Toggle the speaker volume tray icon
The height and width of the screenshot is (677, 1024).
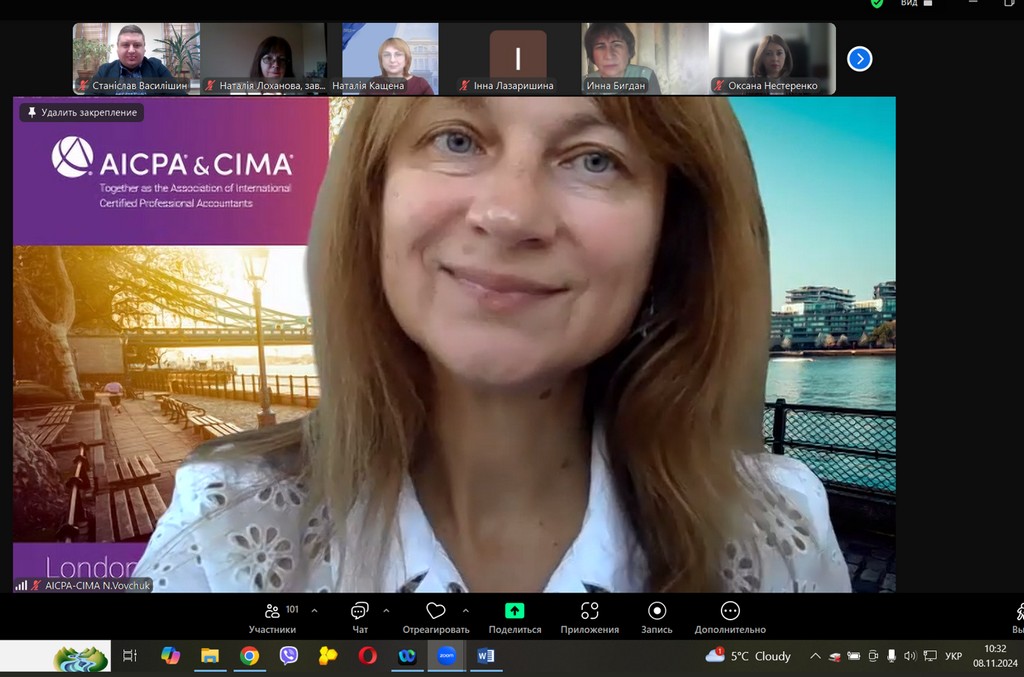pyautogui.click(x=909, y=656)
